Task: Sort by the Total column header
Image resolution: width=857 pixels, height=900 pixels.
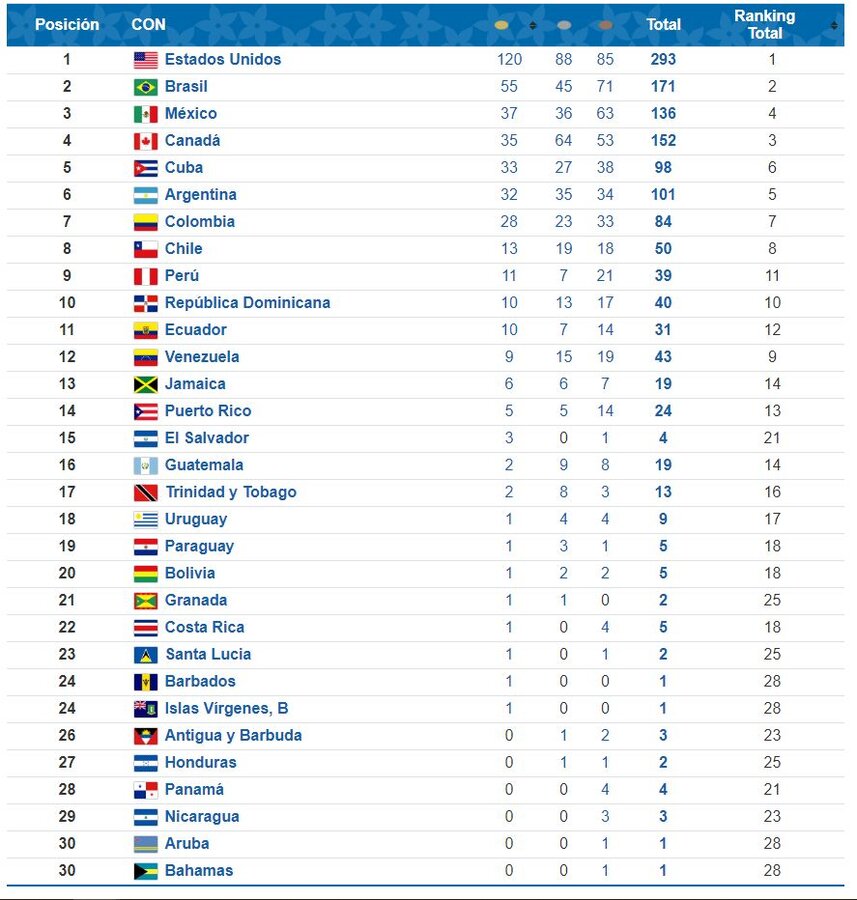Action: (x=663, y=24)
